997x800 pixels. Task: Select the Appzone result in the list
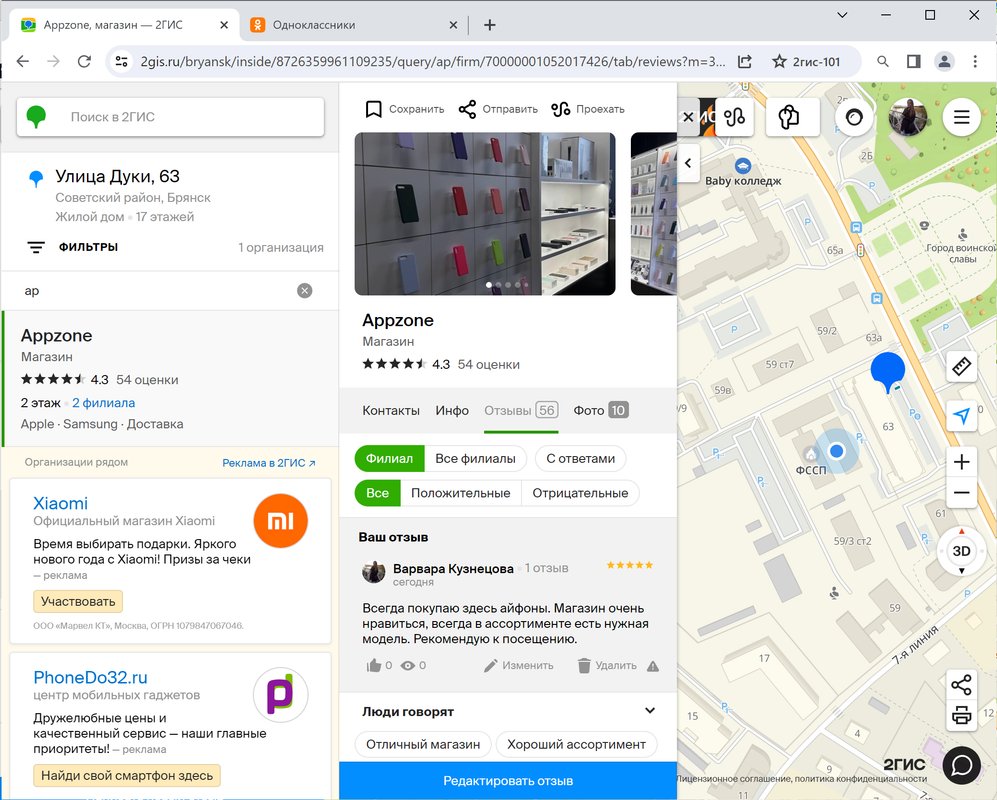[x=170, y=378]
